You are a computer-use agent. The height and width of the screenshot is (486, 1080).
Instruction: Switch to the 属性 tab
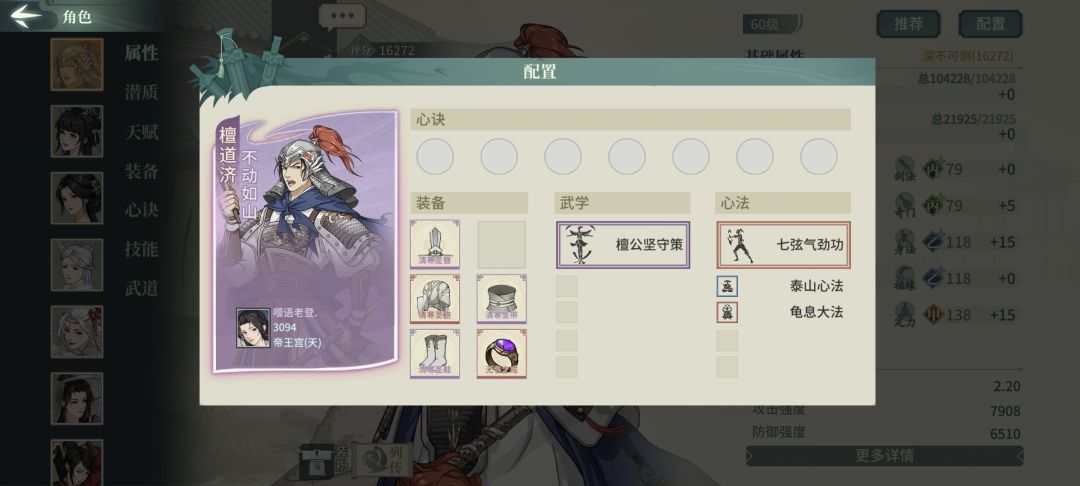pos(141,53)
